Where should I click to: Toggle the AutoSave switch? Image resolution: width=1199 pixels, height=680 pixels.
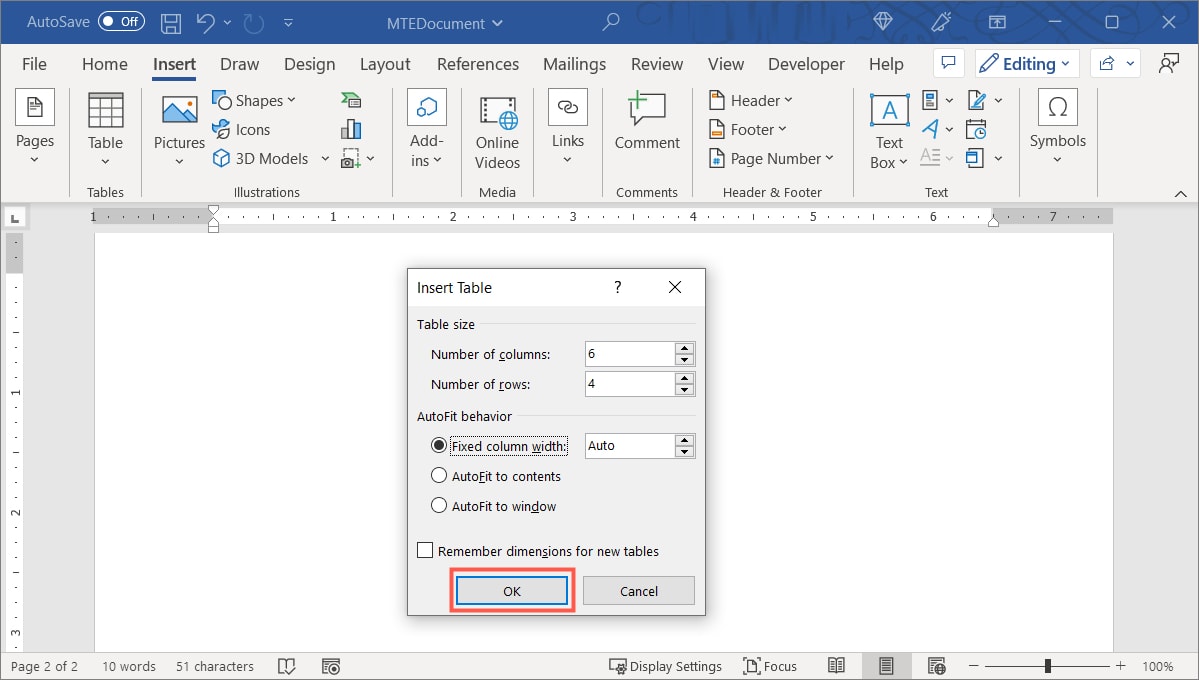(x=121, y=22)
